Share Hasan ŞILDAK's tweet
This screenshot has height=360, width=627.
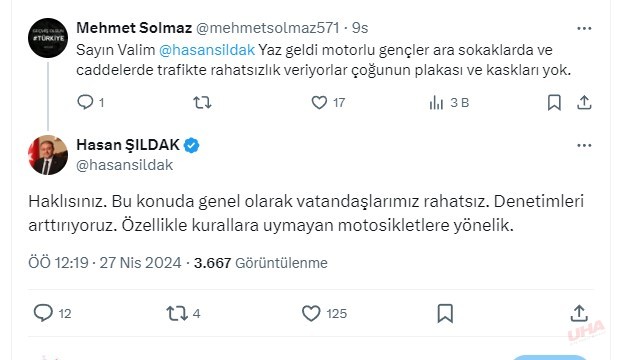(x=579, y=313)
